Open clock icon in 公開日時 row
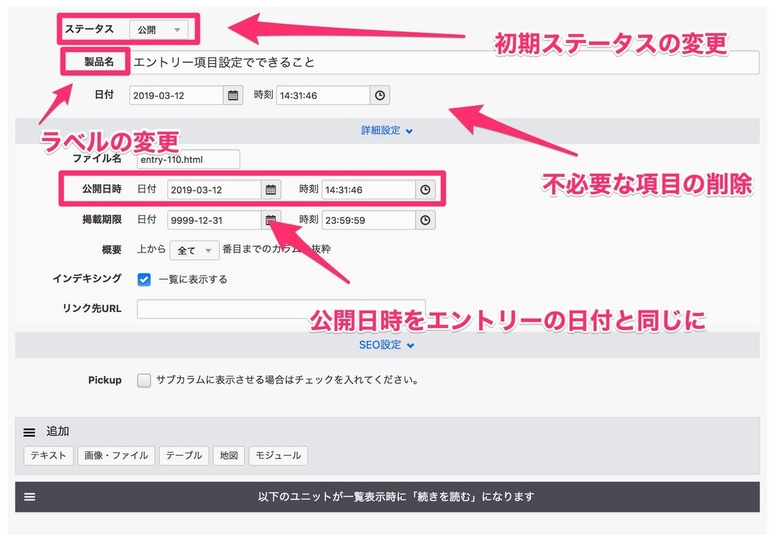 pos(426,190)
